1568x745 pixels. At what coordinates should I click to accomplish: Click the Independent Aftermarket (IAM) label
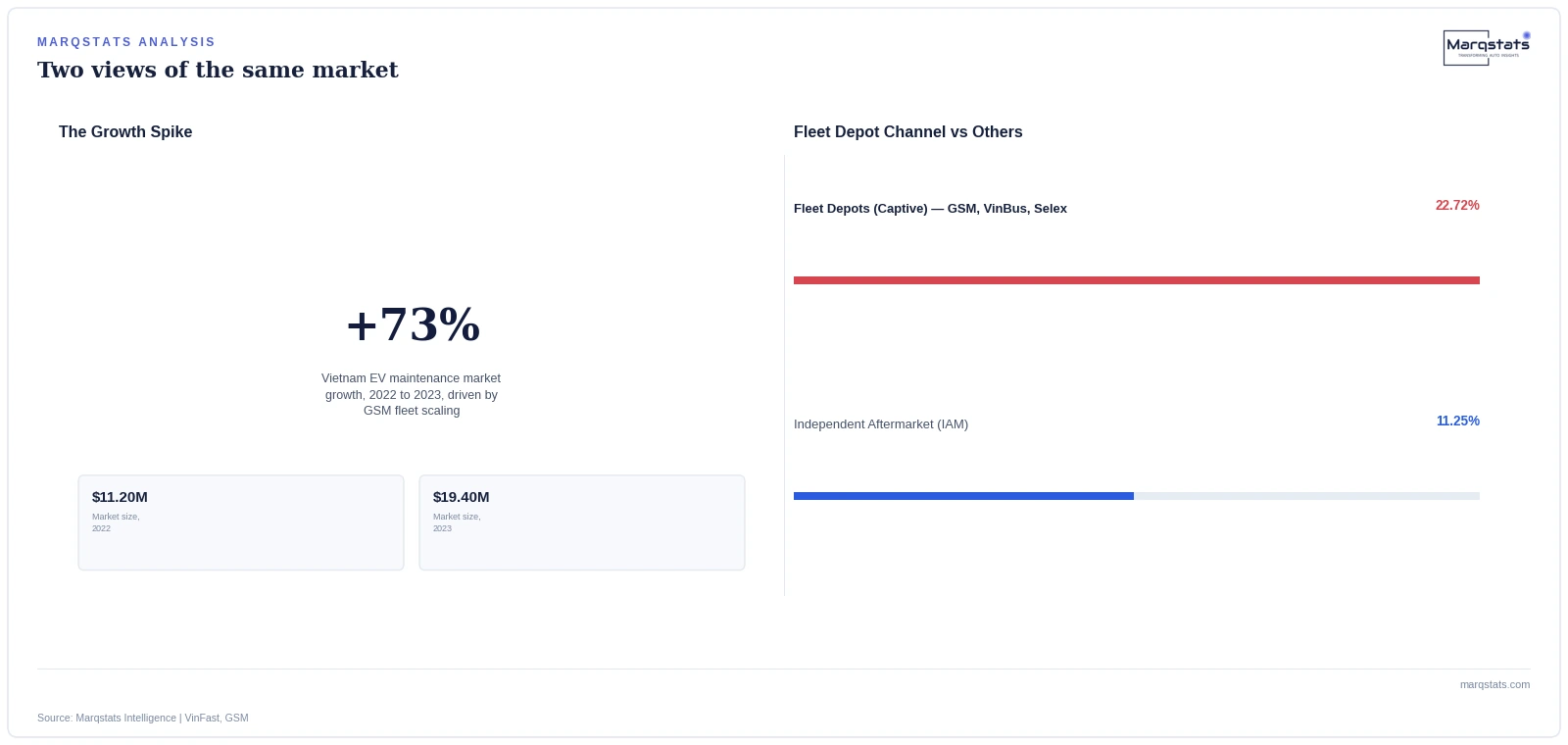coord(881,424)
